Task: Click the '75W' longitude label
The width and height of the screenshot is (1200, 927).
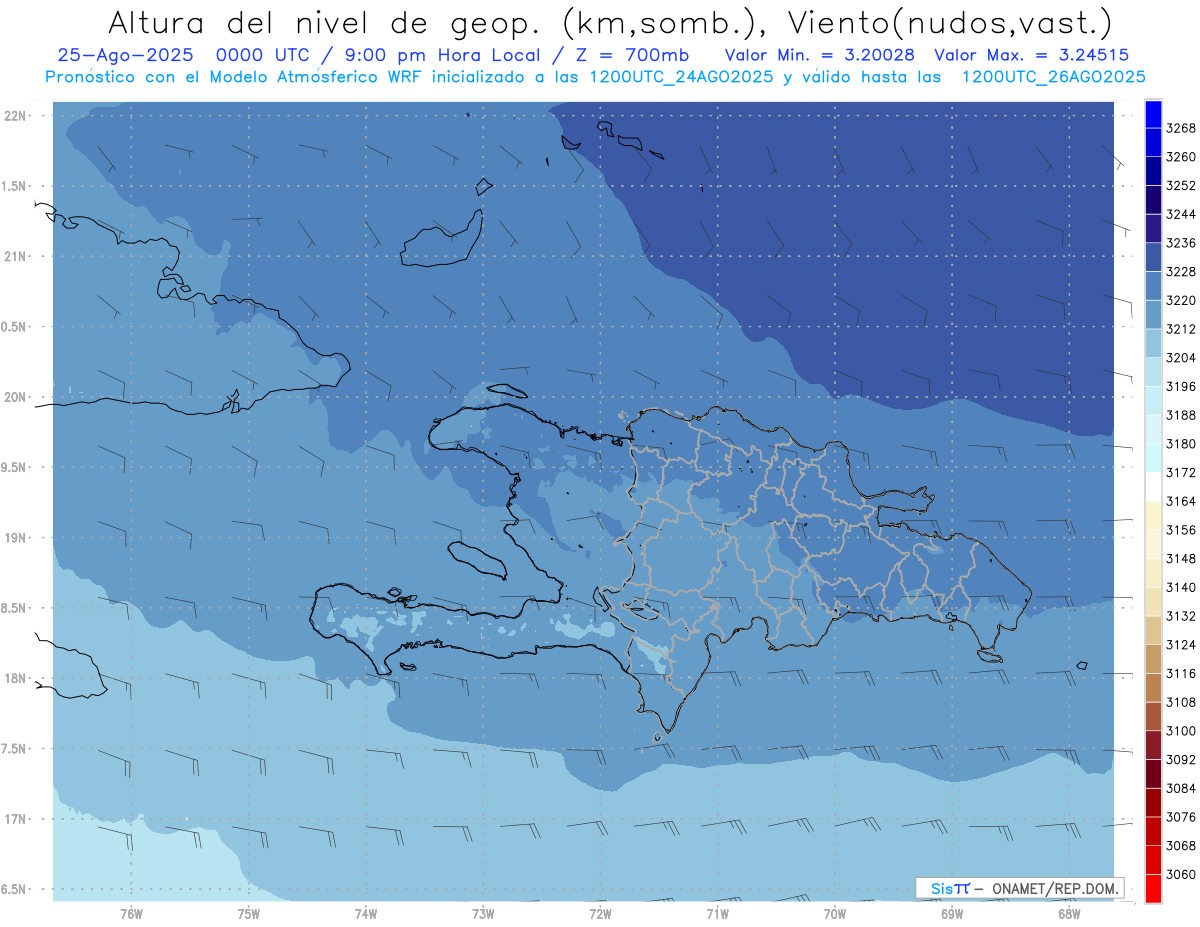Action: (249, 912)
